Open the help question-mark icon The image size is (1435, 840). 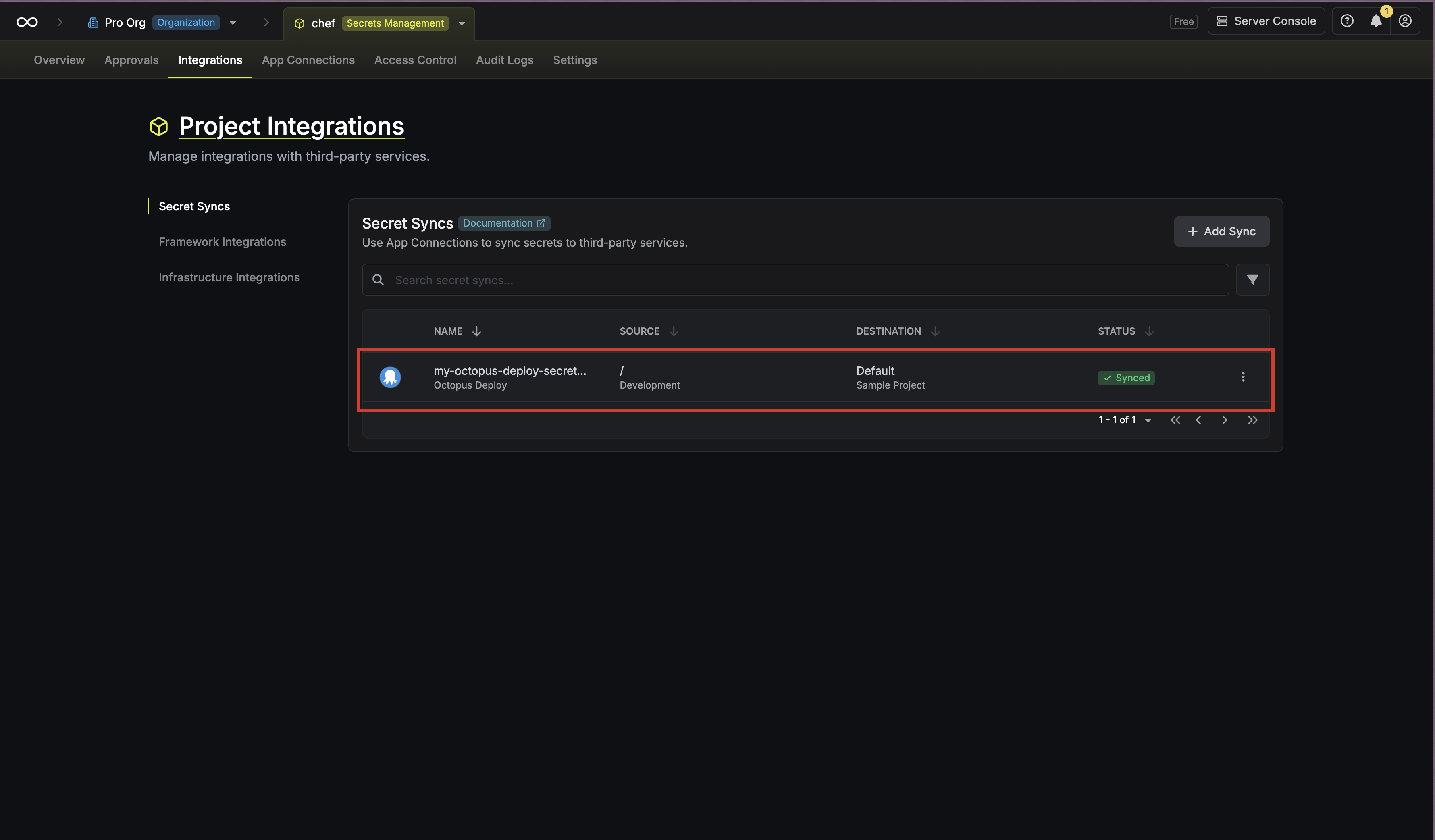[1347, 21]
